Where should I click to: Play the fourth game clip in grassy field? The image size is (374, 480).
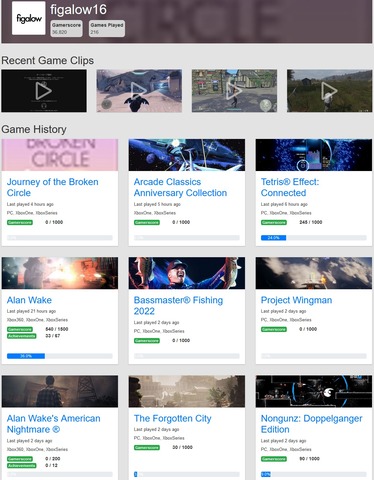click(329, 91)
